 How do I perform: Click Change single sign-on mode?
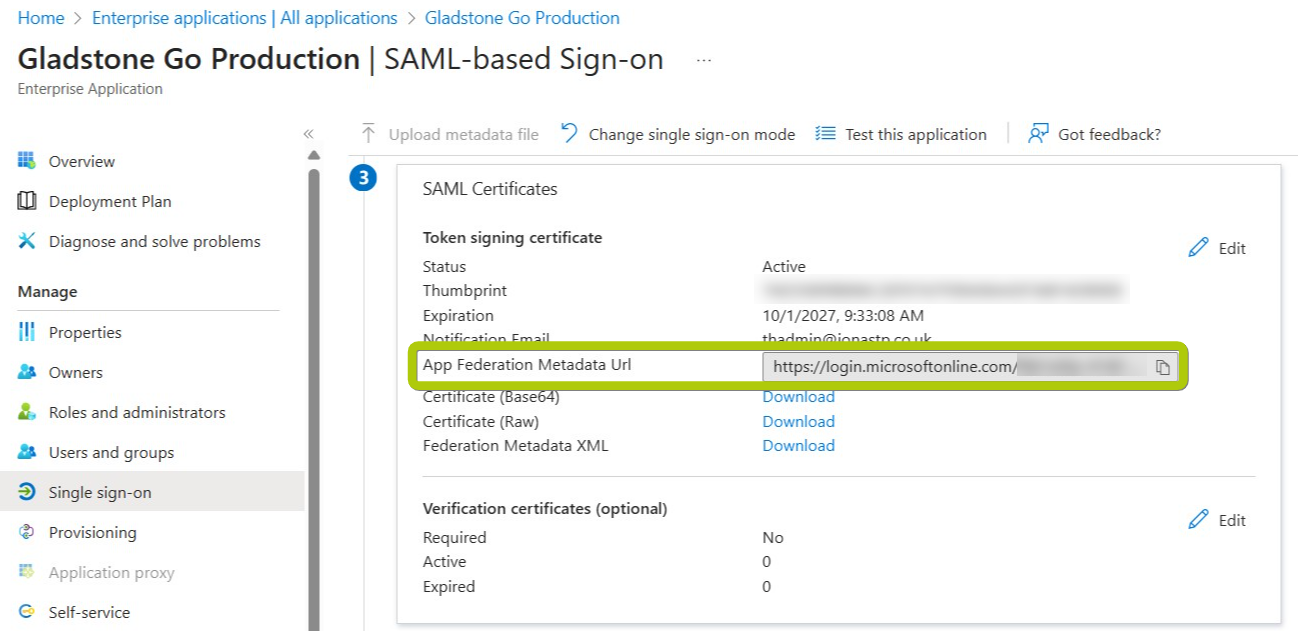pyautogui.click(x=690, y=134)
